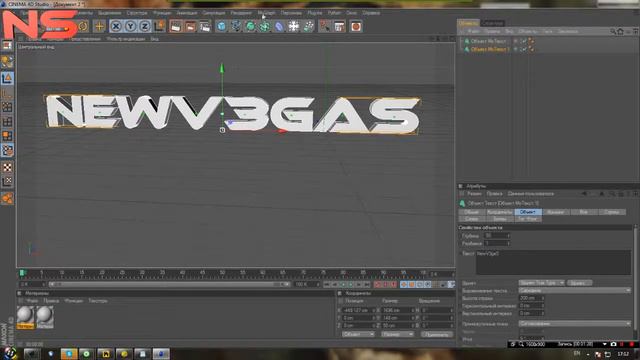The image size is (640, 360).
Task: Click the red record keyframe button
Action: coord(378,284)
